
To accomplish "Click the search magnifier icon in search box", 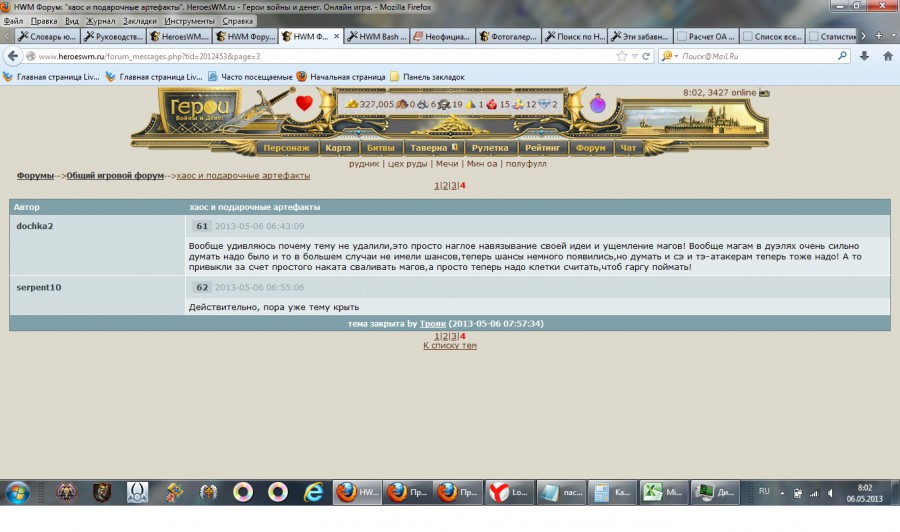I will (x=842, y=56).
